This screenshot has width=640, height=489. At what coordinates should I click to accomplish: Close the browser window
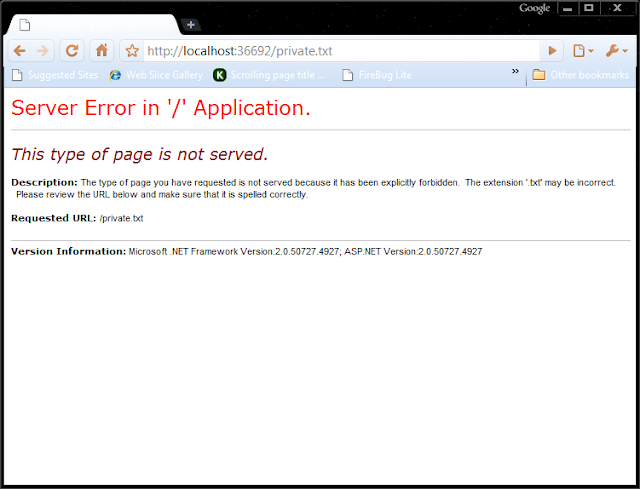[x=617, y=8]
